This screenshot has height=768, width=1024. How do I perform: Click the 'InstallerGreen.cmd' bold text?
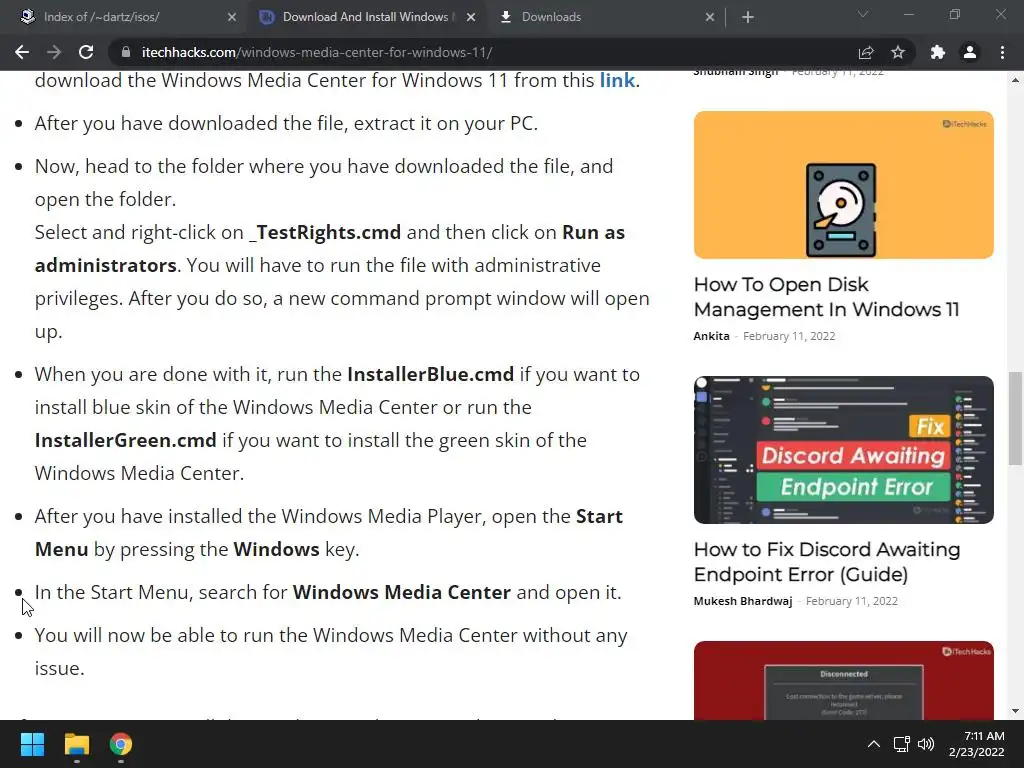125,440
